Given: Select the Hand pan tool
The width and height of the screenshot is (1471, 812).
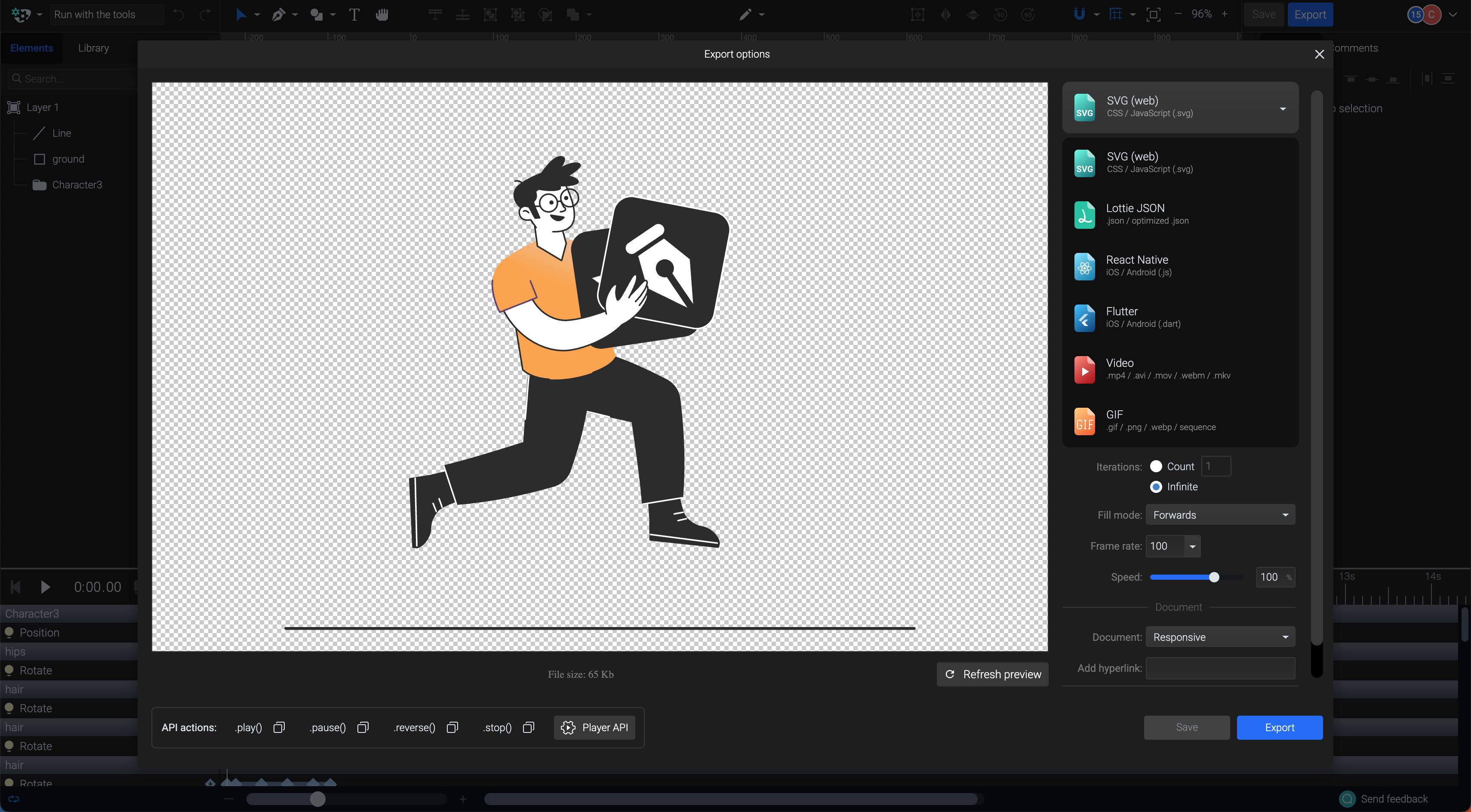Looking at the screenshot, I should [382, 15].
